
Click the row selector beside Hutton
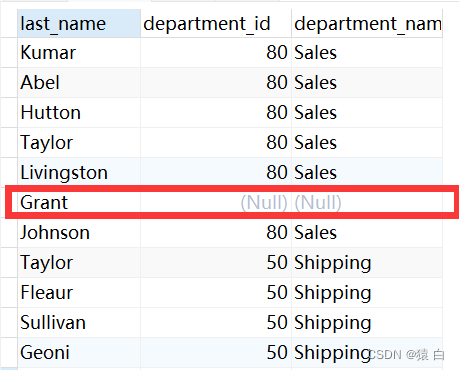click(9, 113)
